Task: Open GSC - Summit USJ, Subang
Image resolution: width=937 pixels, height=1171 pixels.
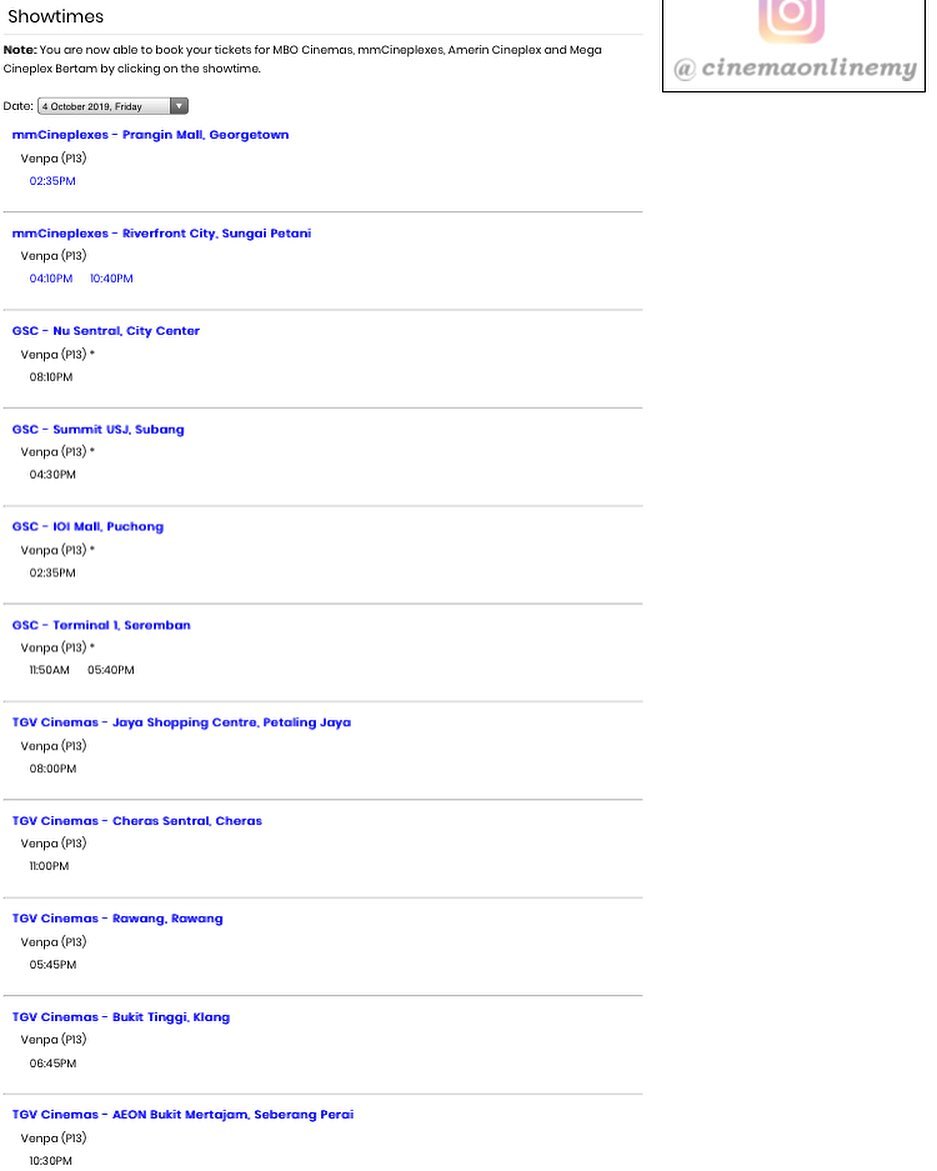Action: [98, 429]
